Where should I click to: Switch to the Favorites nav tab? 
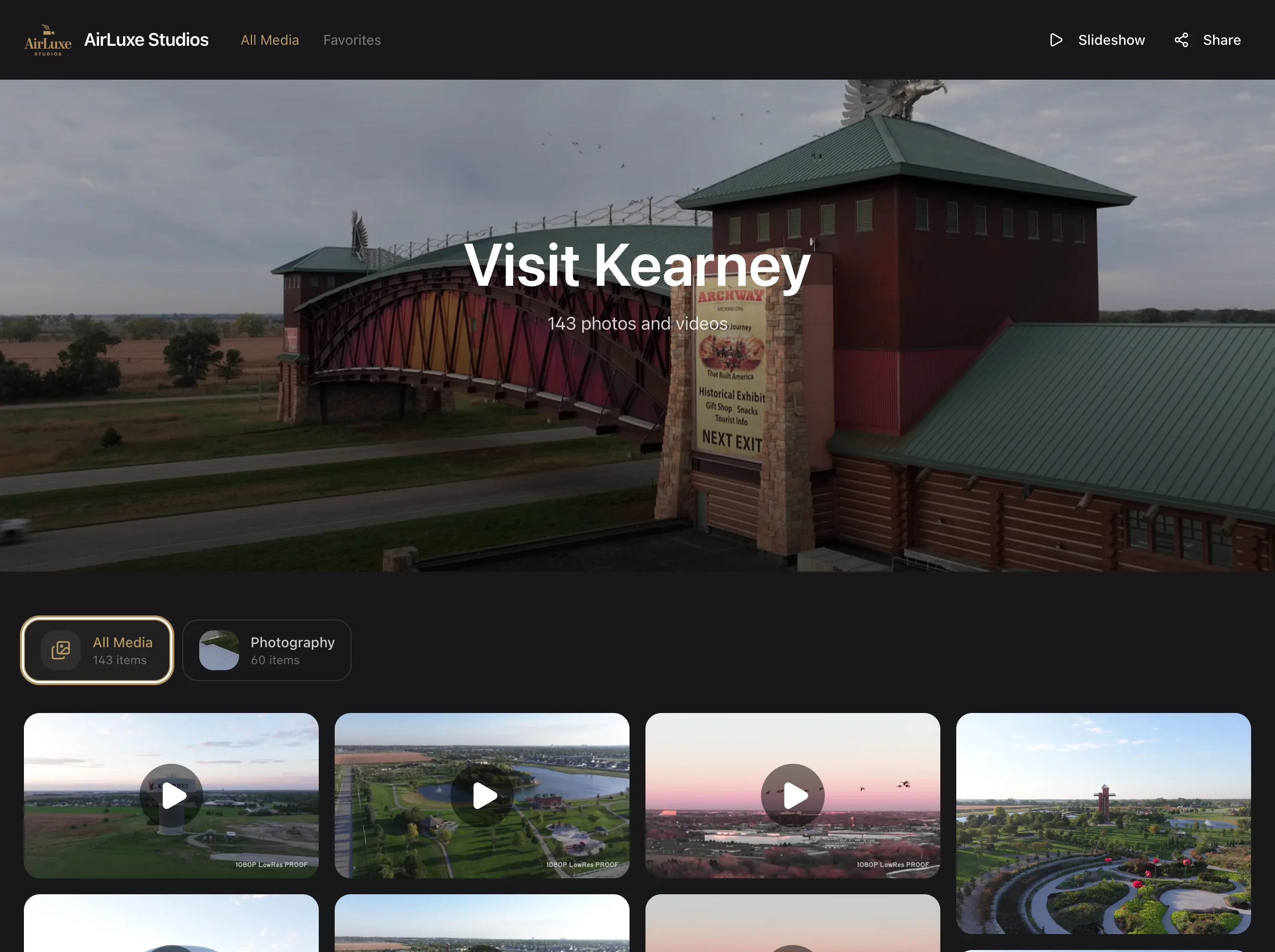pyautogui.click(x=352, y=40)
